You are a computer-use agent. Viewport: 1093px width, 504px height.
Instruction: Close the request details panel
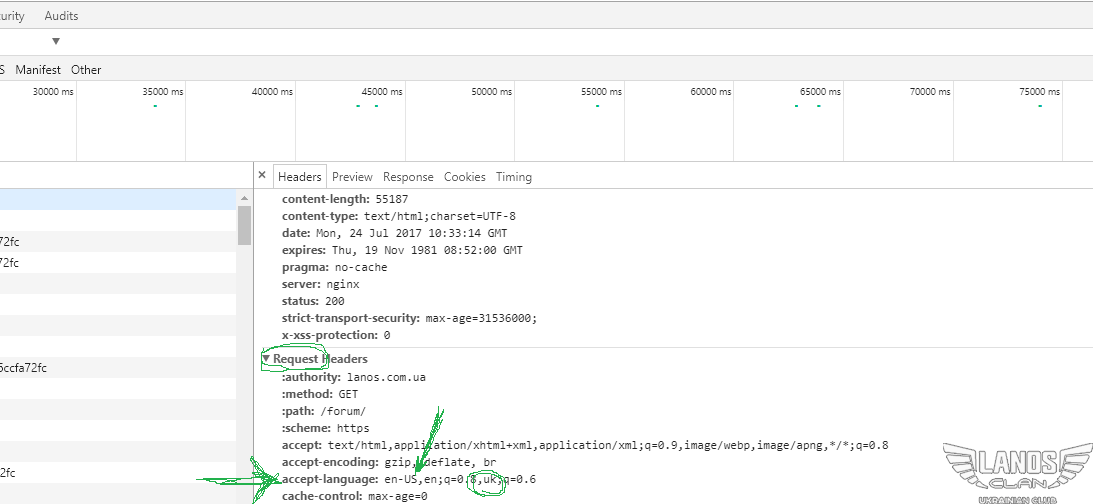[x=262, y=175]
